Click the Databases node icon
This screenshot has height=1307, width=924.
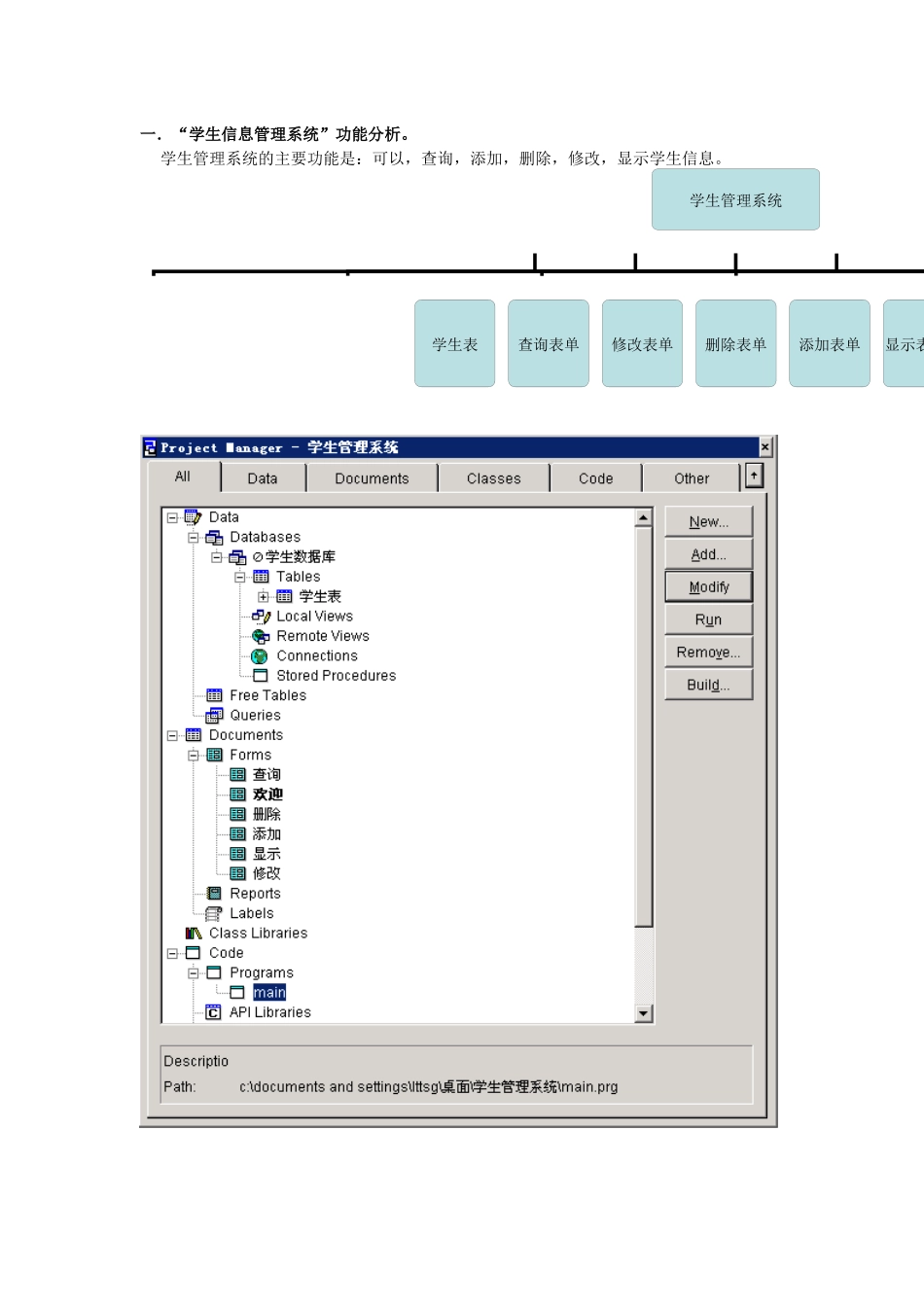(214, 538)
